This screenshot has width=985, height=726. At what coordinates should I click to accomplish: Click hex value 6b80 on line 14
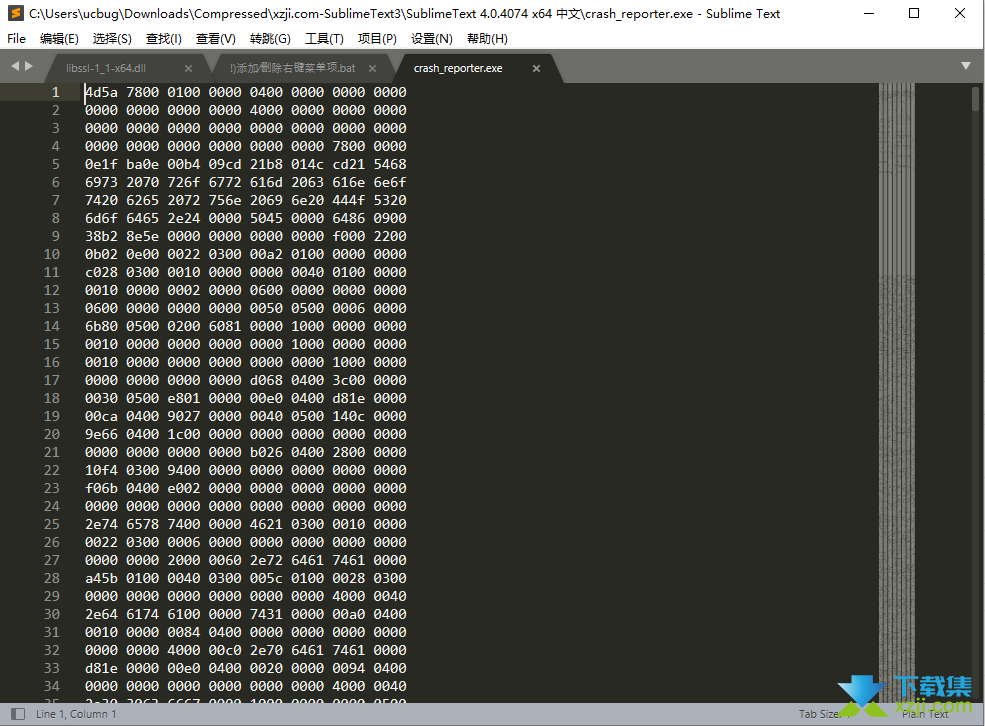pos(101,327)
